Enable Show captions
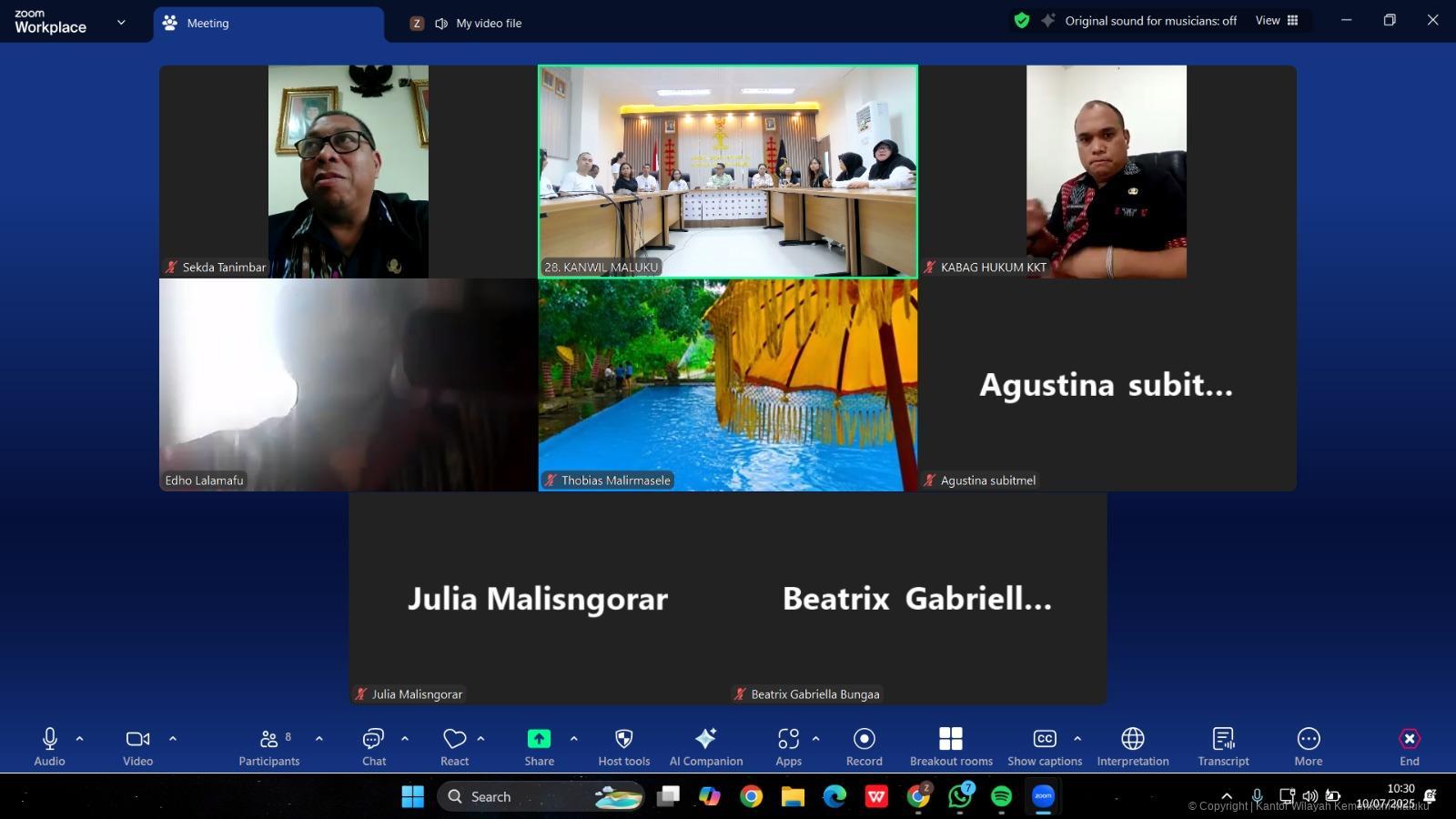This screenshot has height=819, width=1456. pyautogui.click(x=1045, y=746)
